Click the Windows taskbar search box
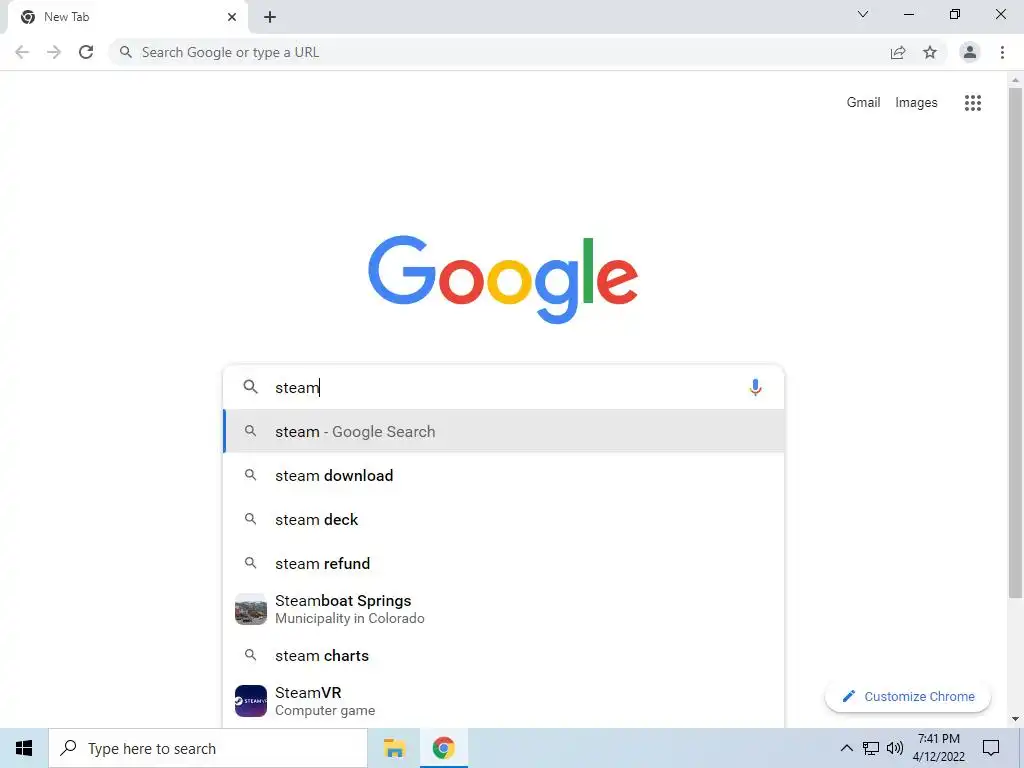Viewport: 1024px width, 768px height. point(208,748)
